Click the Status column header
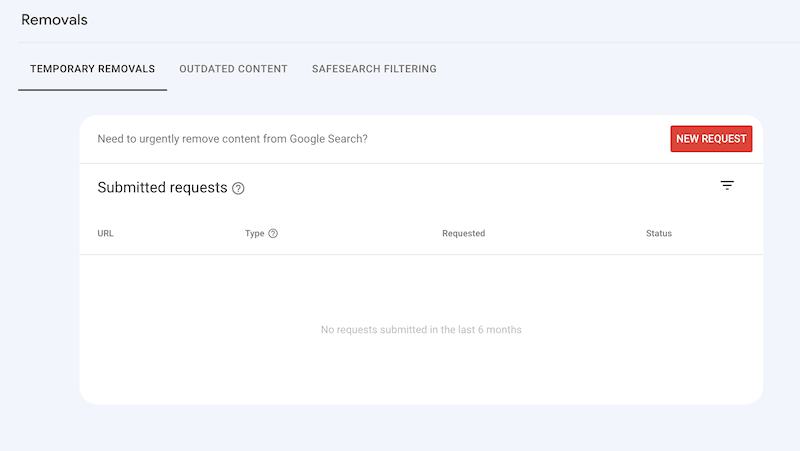Screen dimensions: 800x451 [x=658, y=234]
